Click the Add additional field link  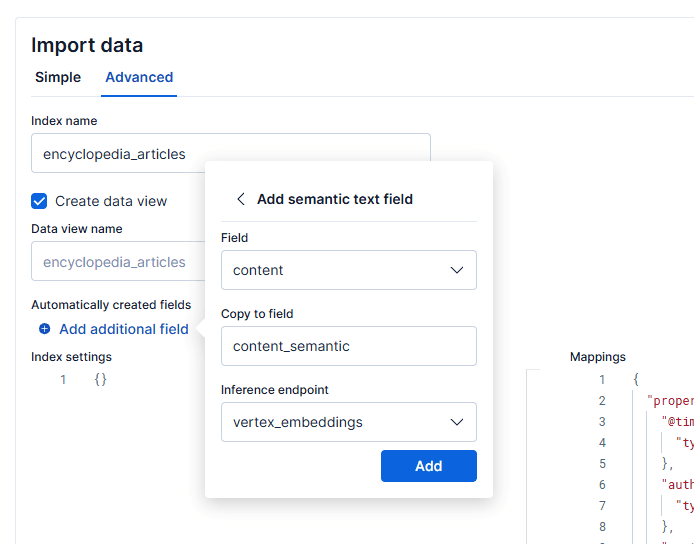point(123,329)
